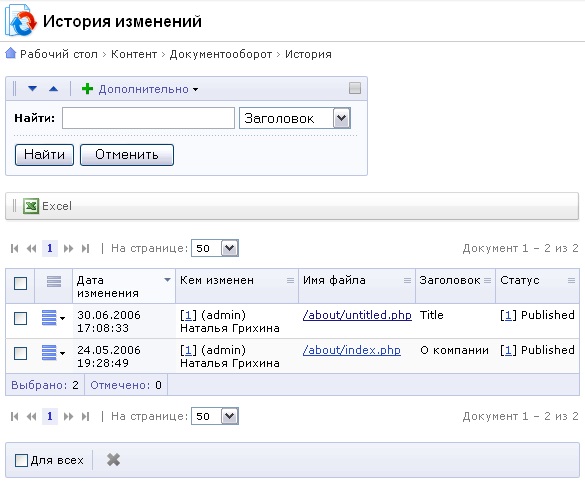The image size is (585, 484).
Task: Go to previous page in bottom pager
Action: [x=31, y=416]
